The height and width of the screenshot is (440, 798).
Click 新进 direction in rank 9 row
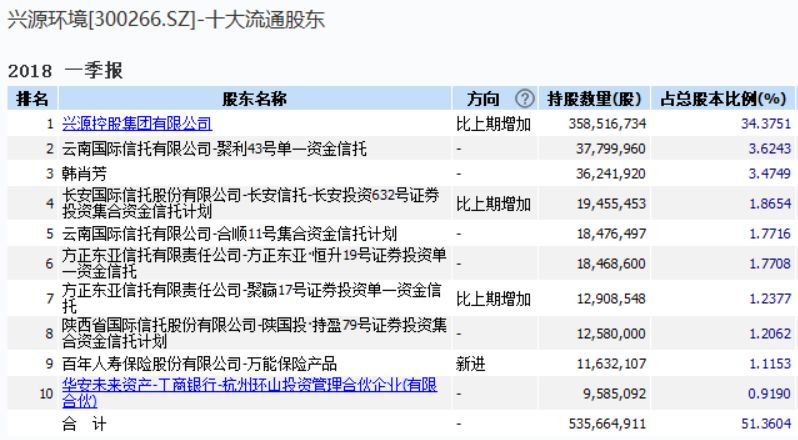471,363
